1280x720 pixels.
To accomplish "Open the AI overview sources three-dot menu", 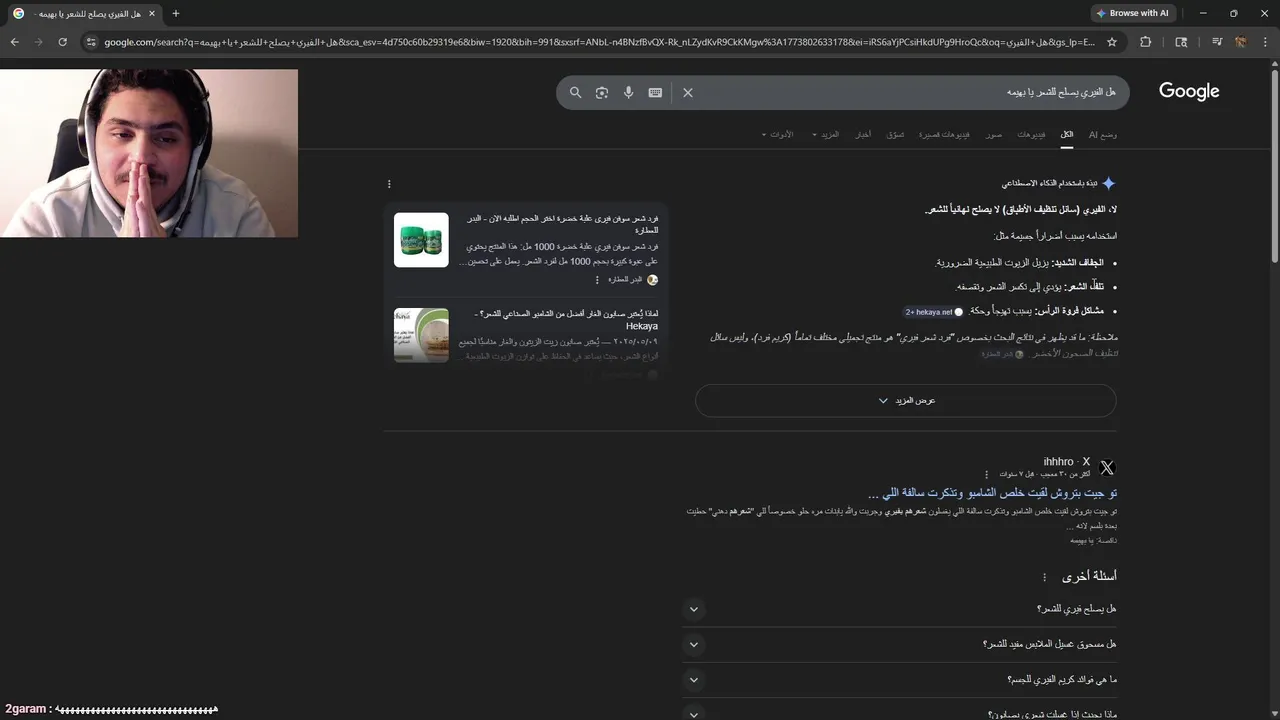I will click(x=389, y=184).
